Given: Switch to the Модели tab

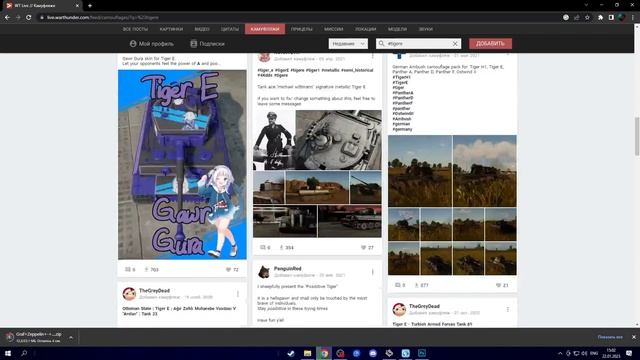Looking at the screenshot, I should click(397, 29).
